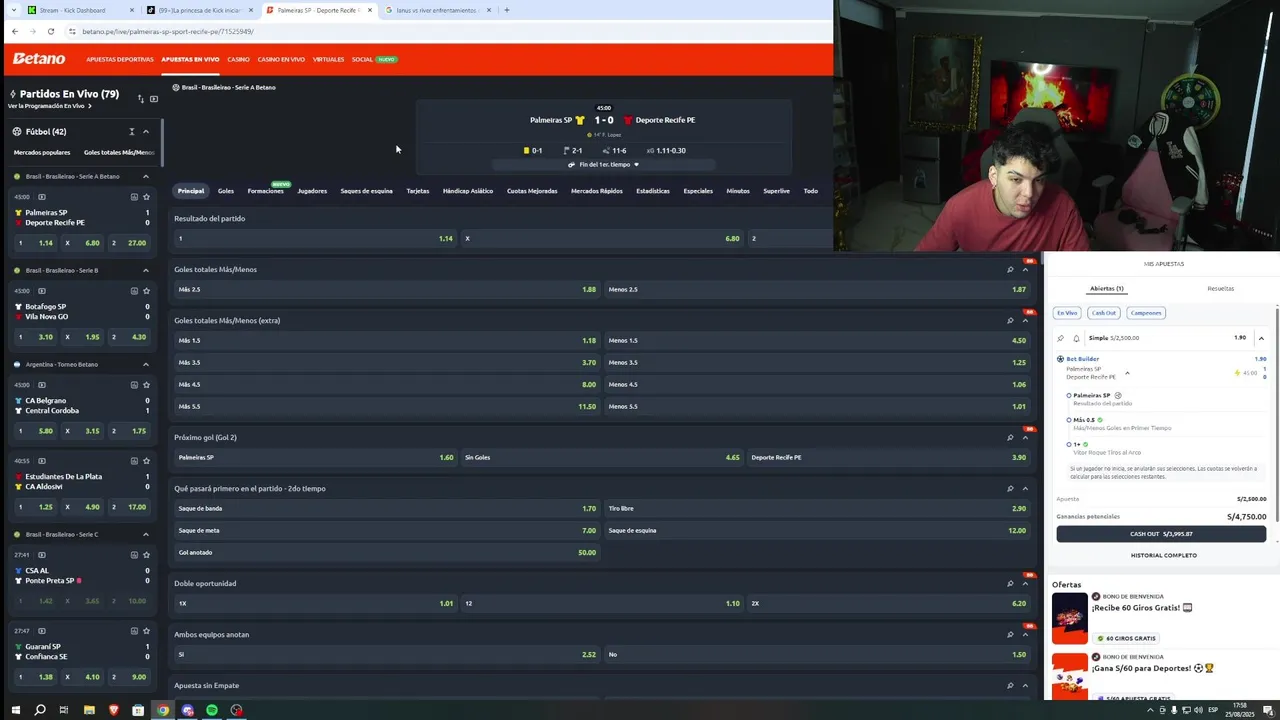Select Goles totales Más/Menos sidebar filter

click(119, 152)
